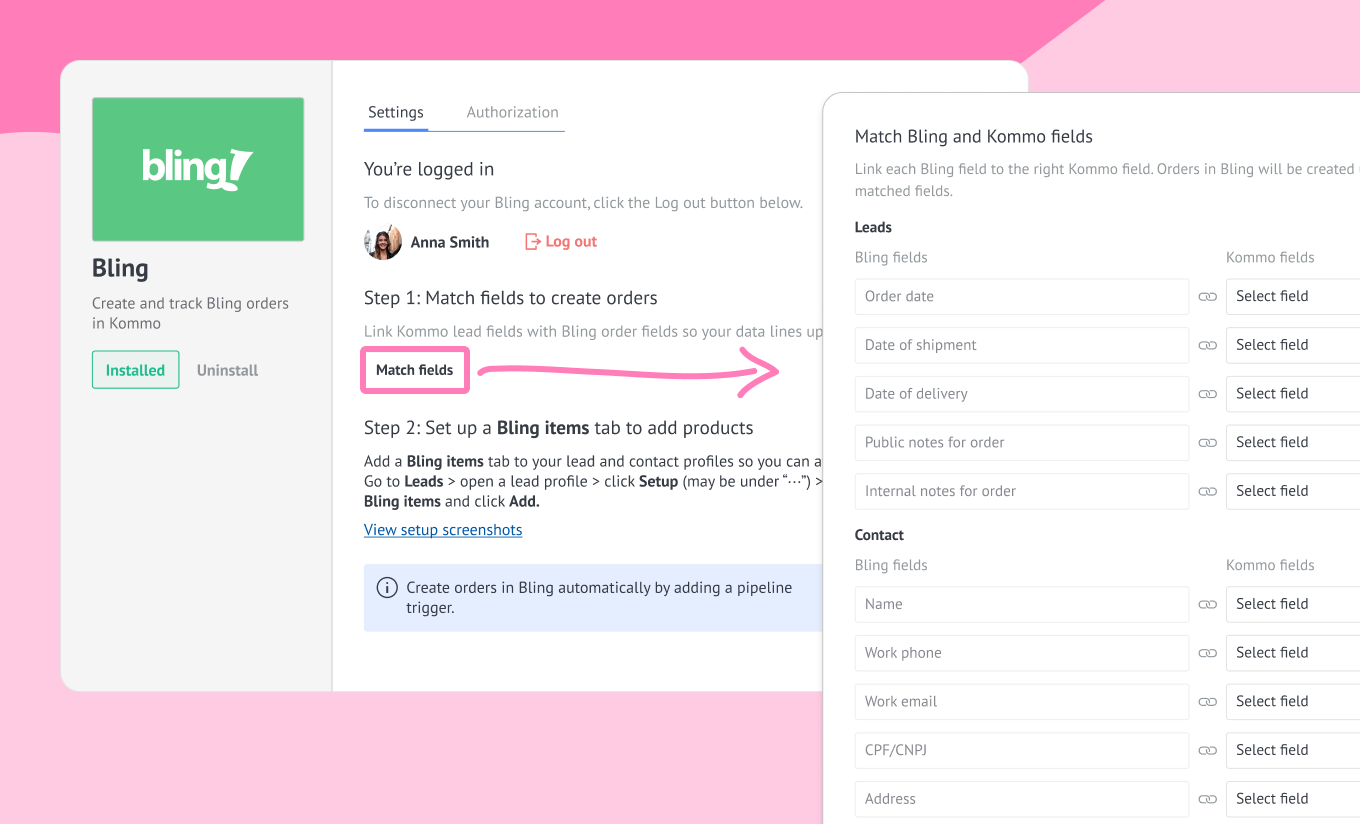Click the Log out icon
The height and width of the screenshot is (824, 1360).
[533, 242]
